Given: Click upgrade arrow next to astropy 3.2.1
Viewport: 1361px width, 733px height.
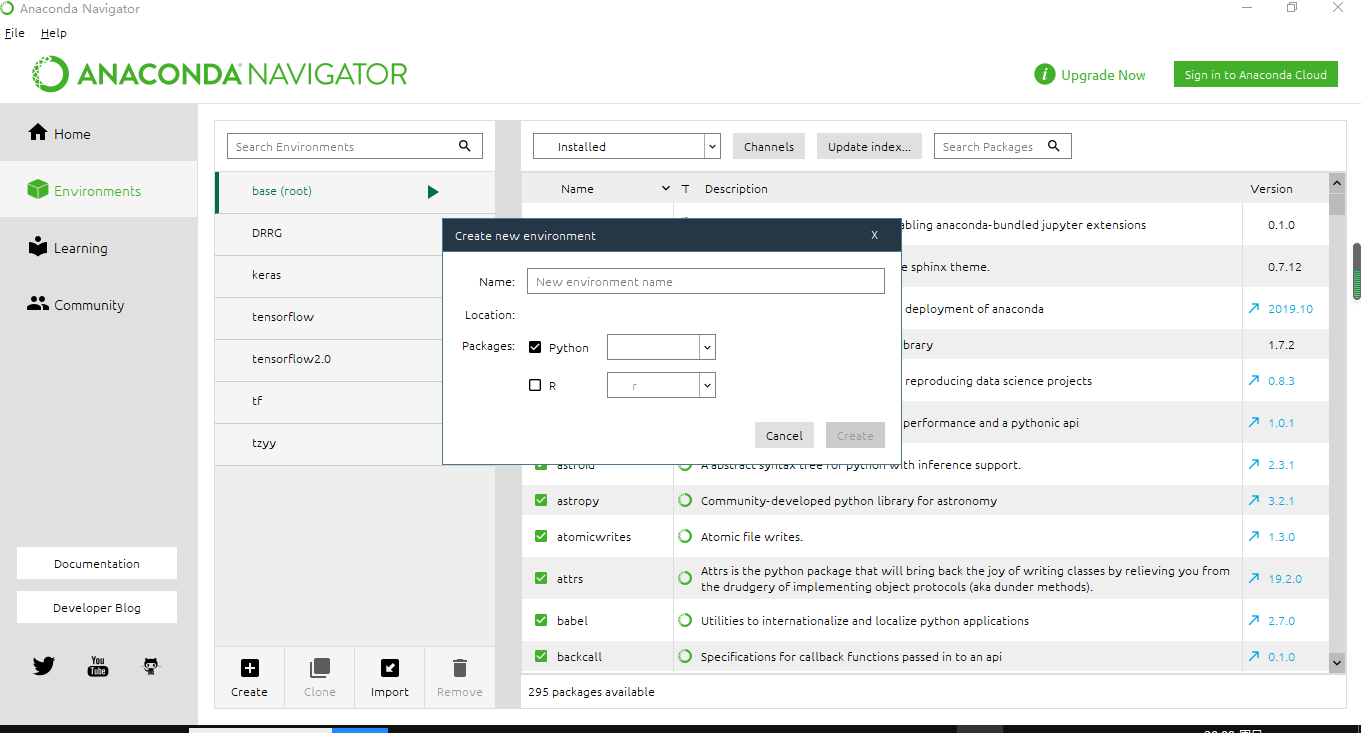Looking at the screenshot, I should point(1254,500).
